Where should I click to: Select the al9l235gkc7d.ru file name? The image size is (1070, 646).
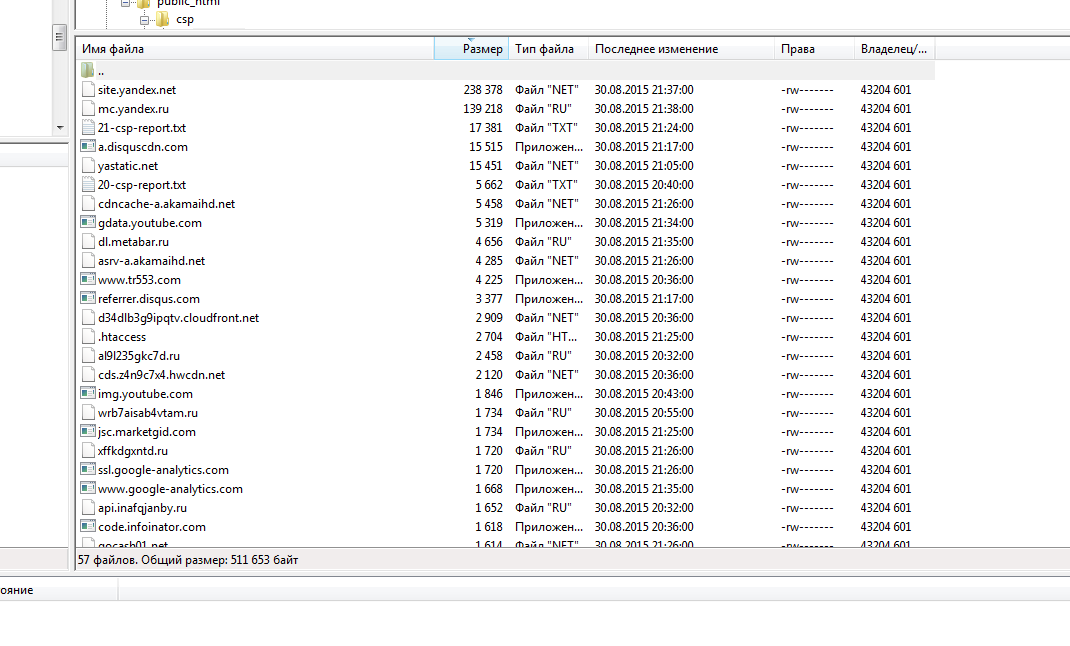[139, 356]
